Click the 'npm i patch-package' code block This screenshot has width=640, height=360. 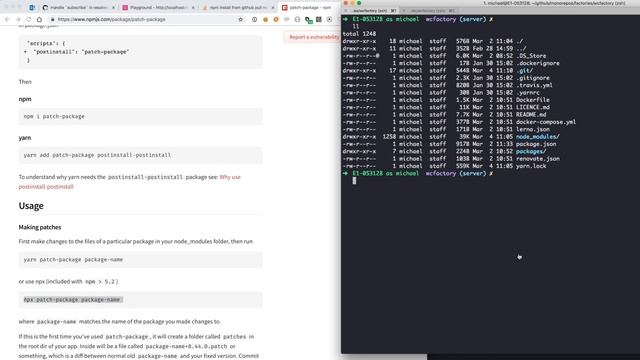pos(140,116)
